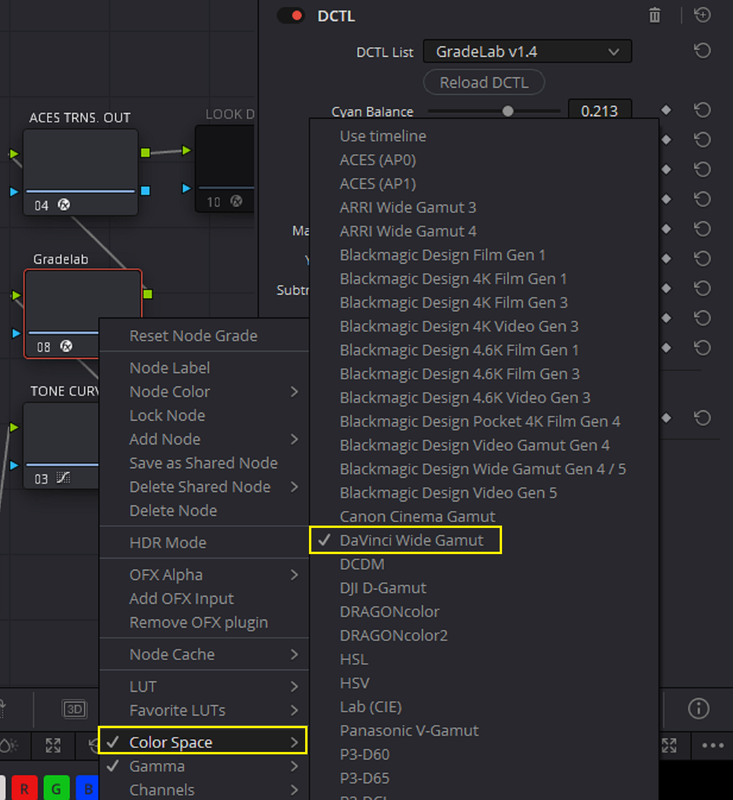Expand the Gamma submenu
This screenshot has height=800, width=733.
tap(204, 766)
